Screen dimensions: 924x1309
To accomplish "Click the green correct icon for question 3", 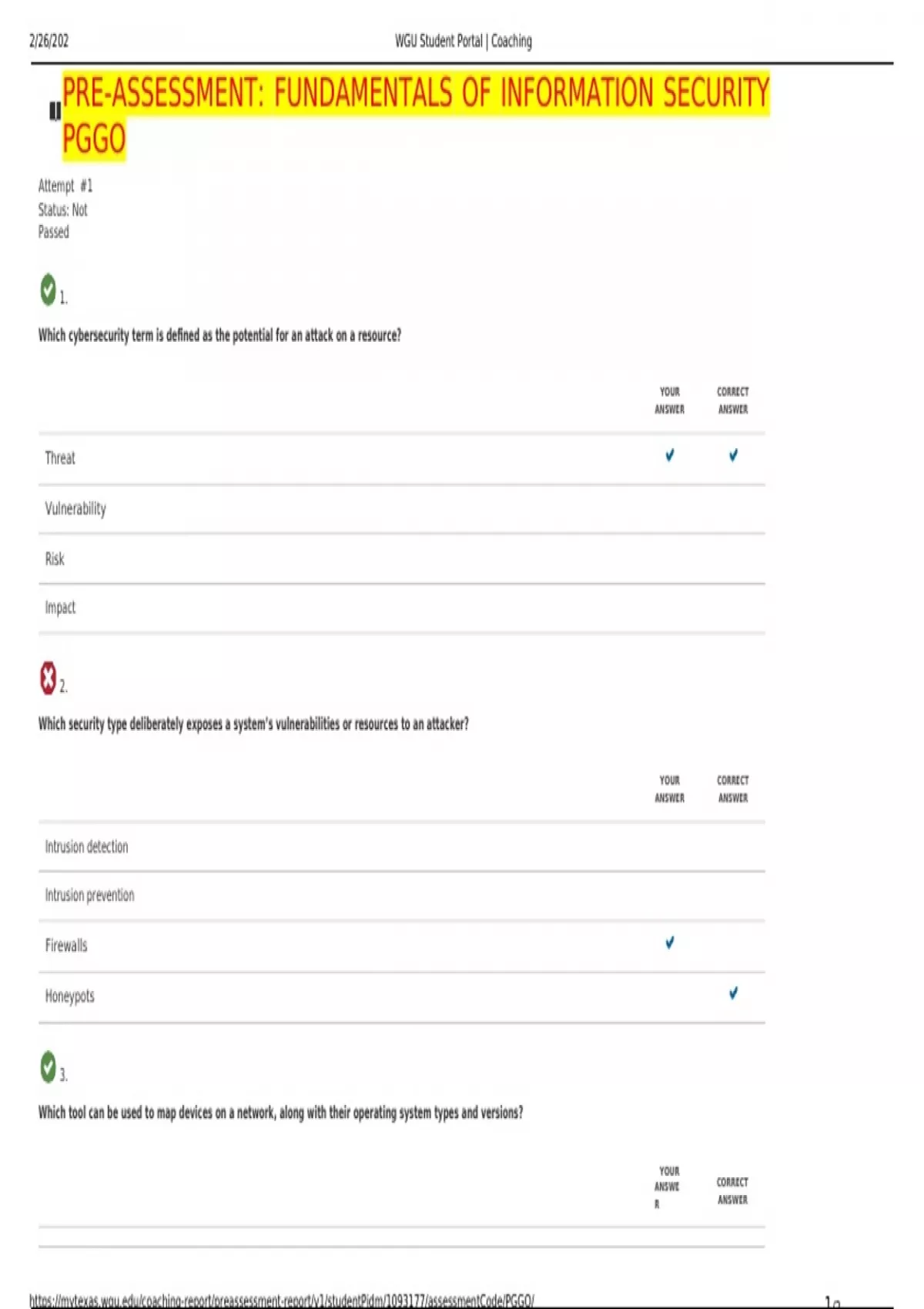I will 48,1066.
